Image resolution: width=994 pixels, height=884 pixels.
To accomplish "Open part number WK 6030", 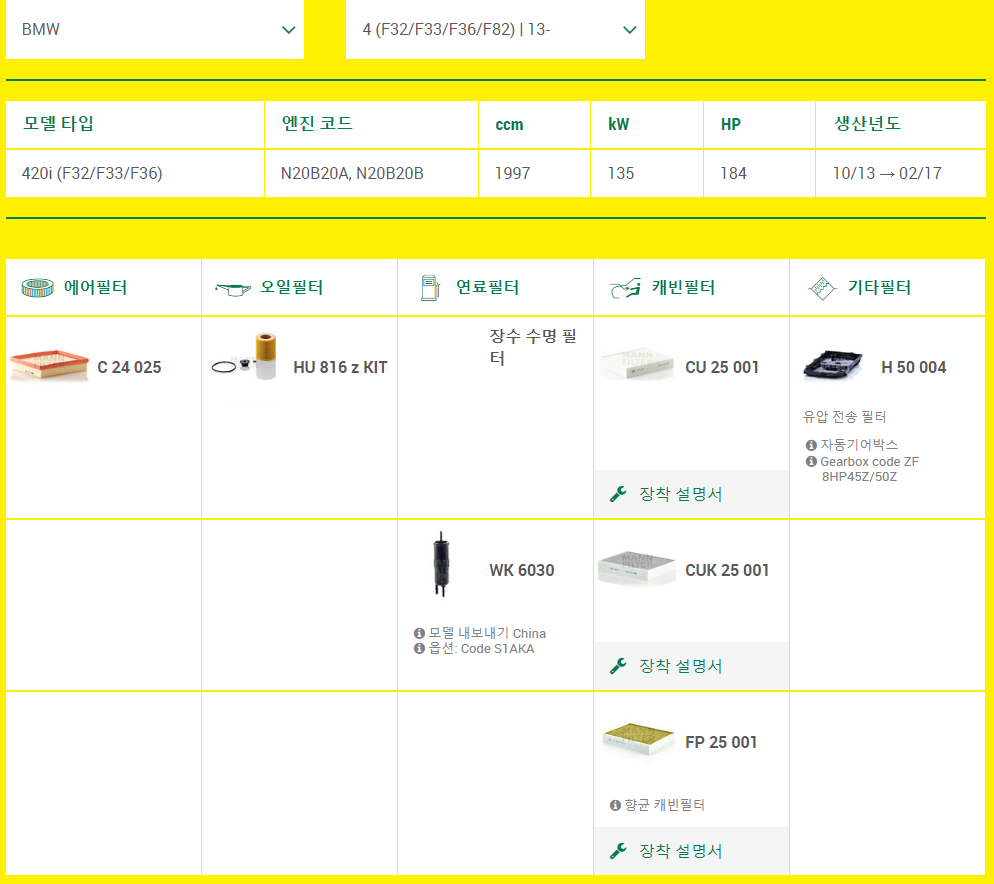I will (x=522, y=570).
